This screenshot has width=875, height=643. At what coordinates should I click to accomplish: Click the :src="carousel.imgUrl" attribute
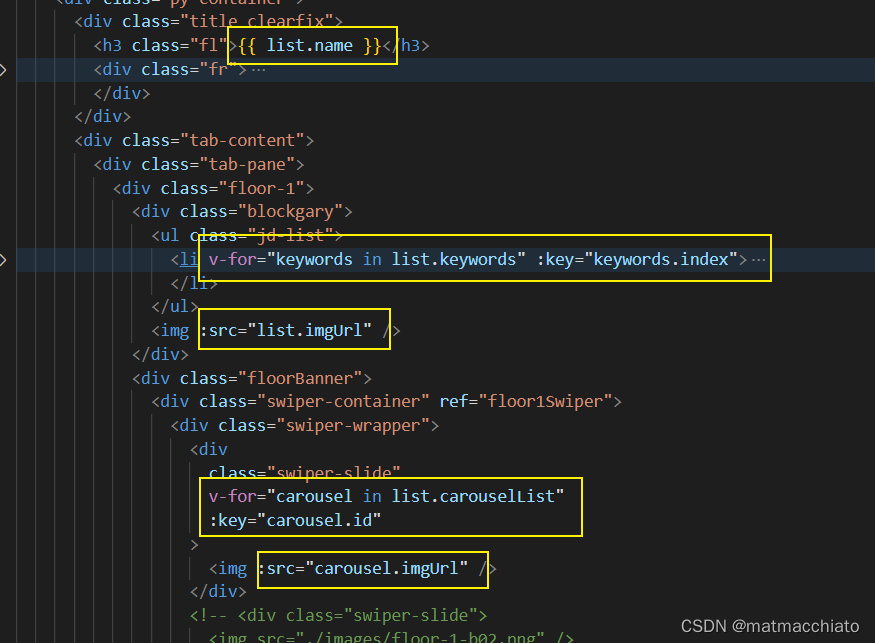[x=363, y=568]
